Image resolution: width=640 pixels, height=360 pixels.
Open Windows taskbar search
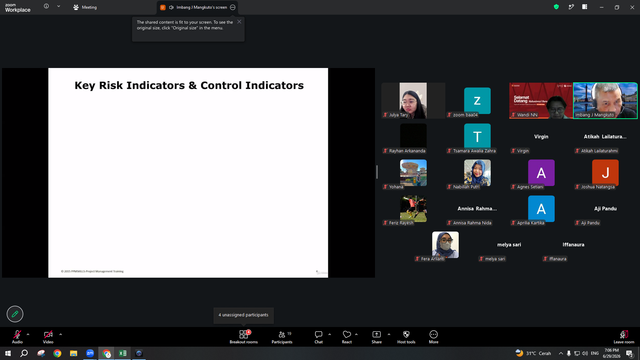tap(24, 353)
